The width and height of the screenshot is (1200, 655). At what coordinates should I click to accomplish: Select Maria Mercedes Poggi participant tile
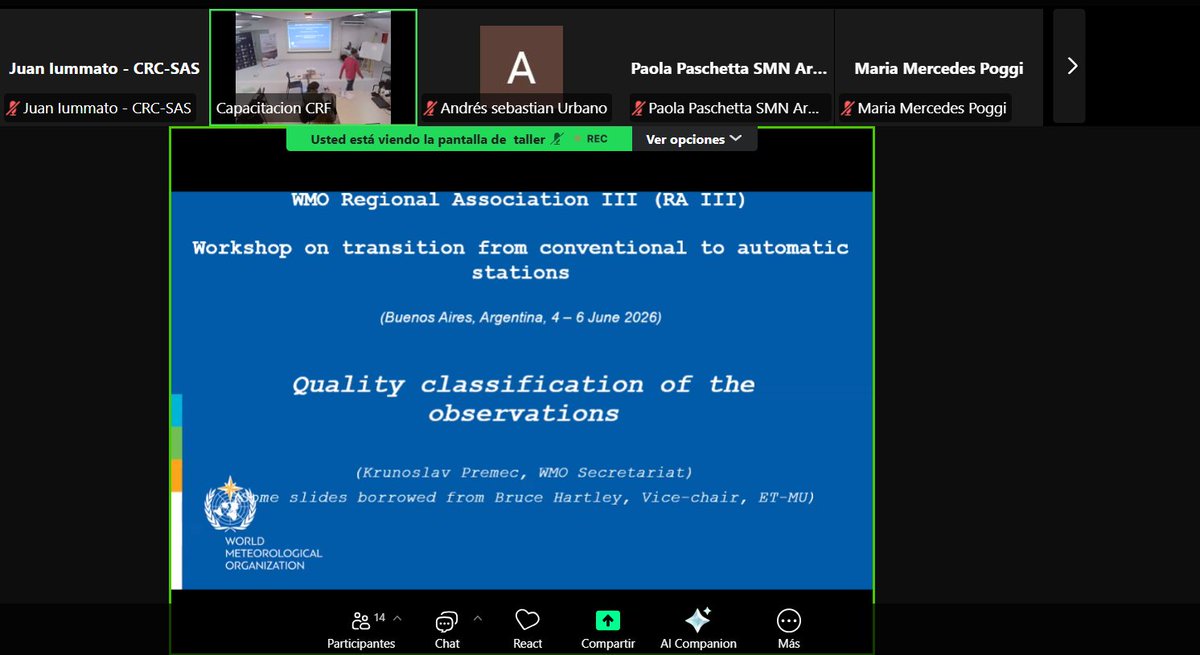(x=938, y=68)
